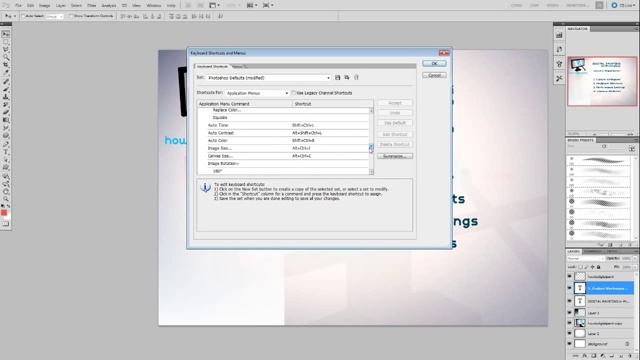Select the Crop tool
640x360 pixels.
6,65
